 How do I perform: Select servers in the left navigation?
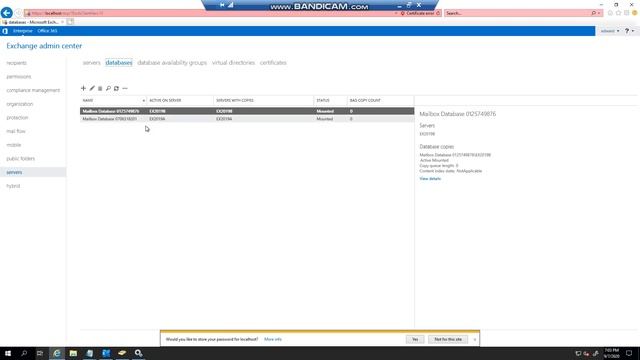tap(33, 172)
